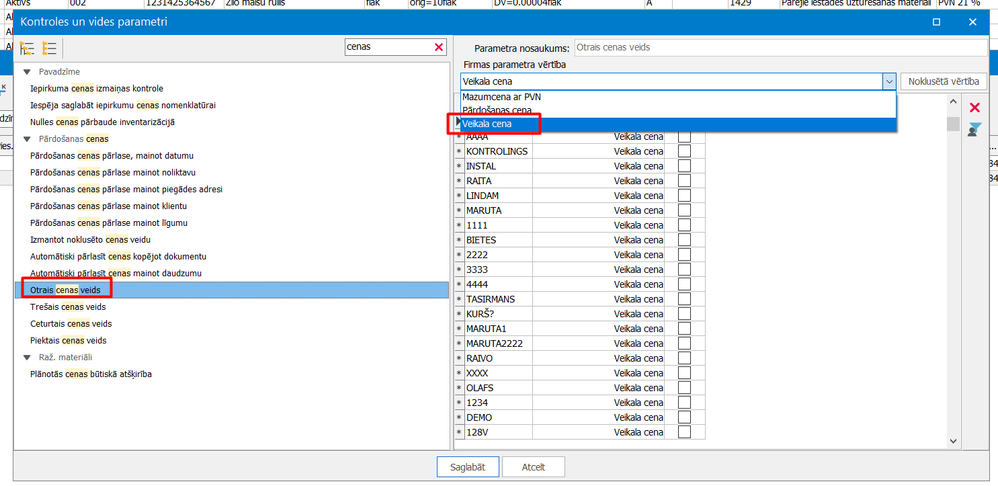Click the Noklusētā vērtība button
The height and width of the screenshot is (486, 998).
pos(944,81)
